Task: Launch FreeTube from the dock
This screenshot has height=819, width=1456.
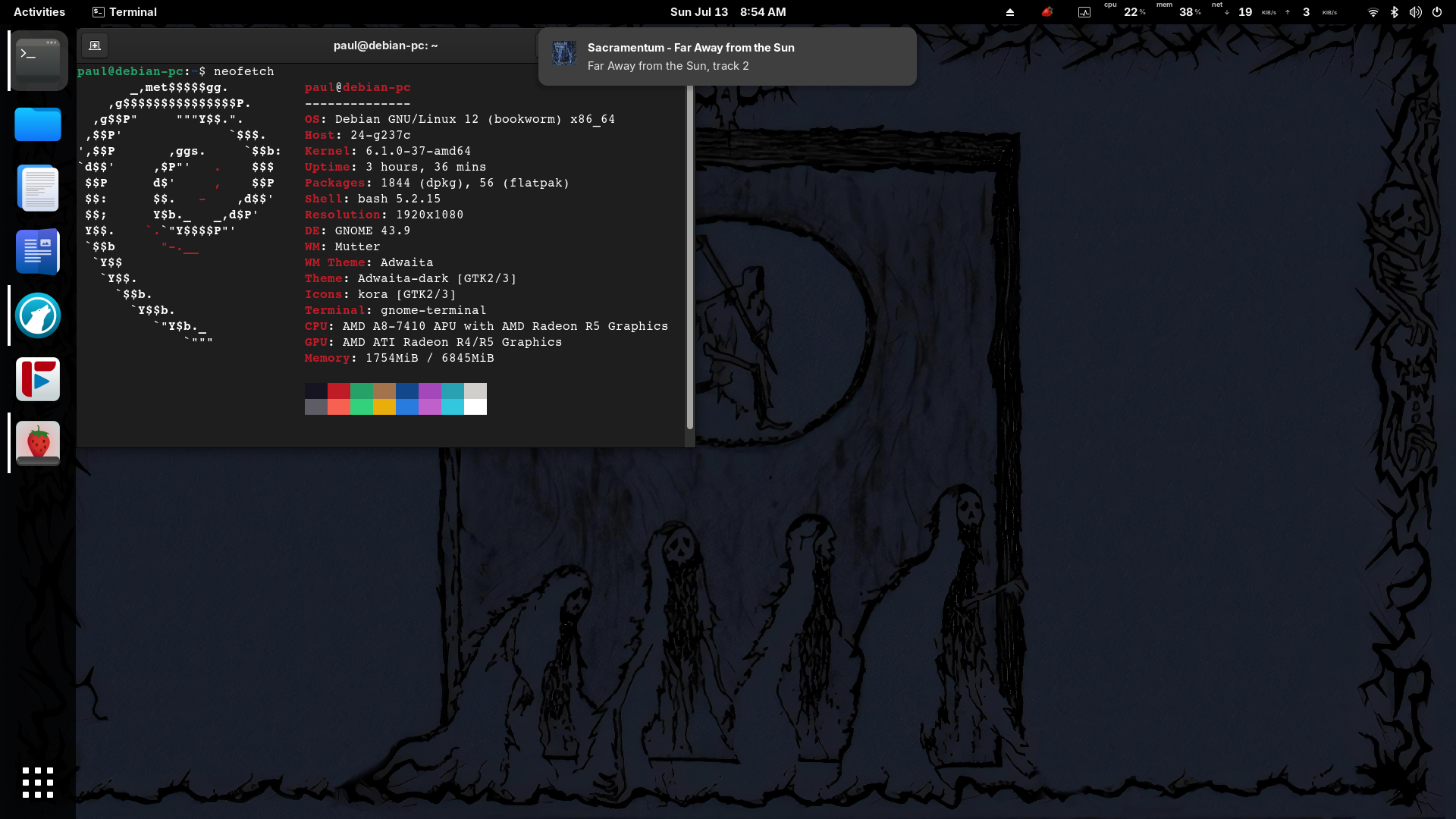Action: pos(38,379)
